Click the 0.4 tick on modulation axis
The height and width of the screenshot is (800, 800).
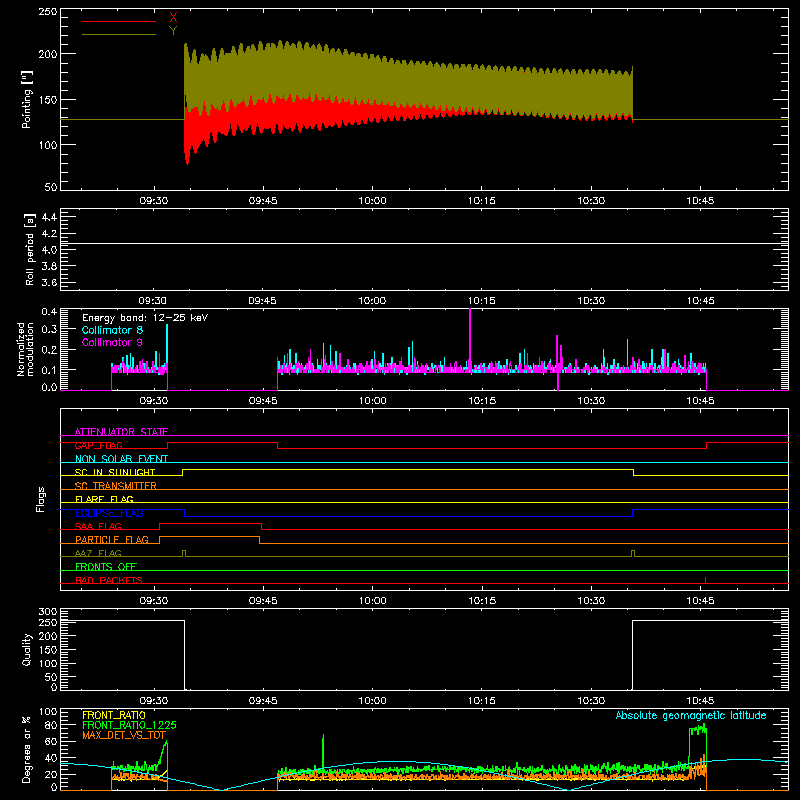(49, 311)
